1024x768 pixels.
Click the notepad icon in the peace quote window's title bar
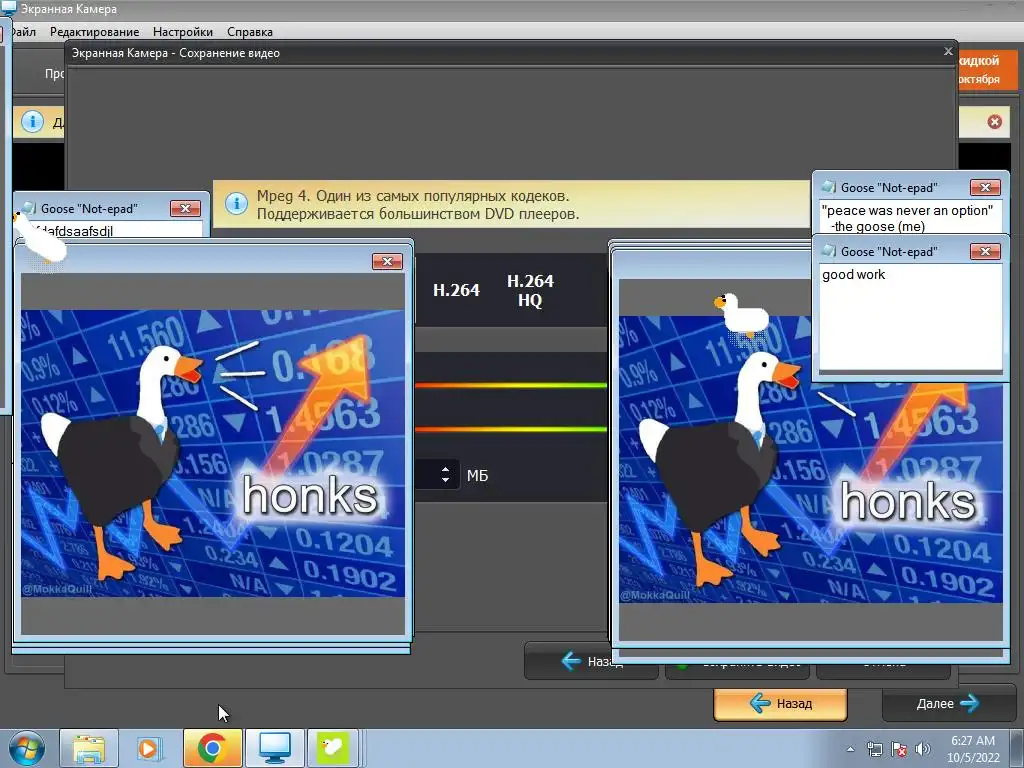(829, 187)
